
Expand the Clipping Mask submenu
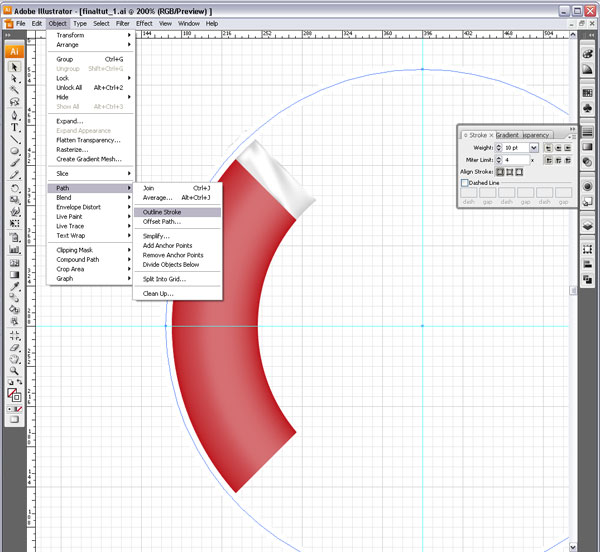point(91,250)
